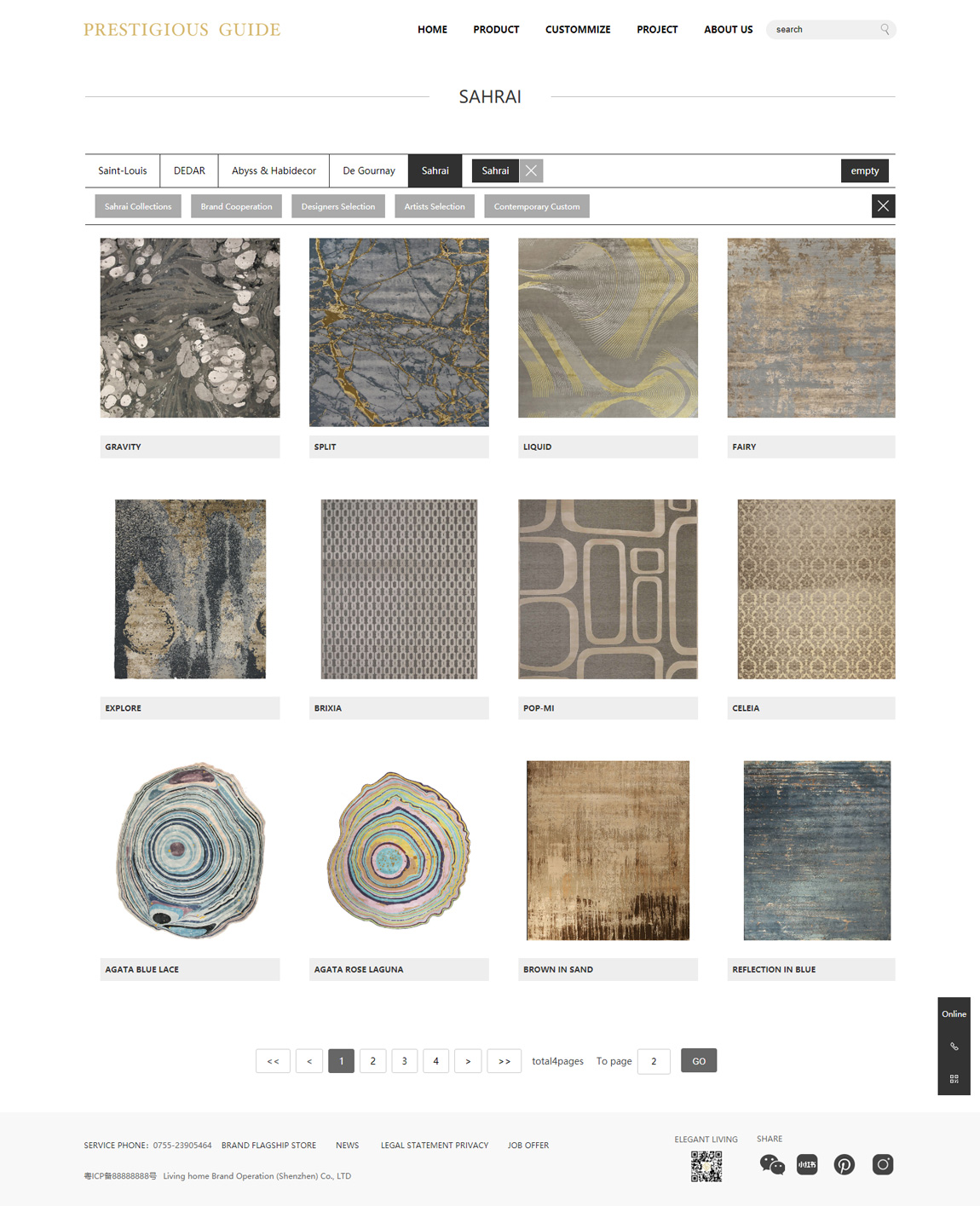The height and width of the screenshot is (1206, 980).
Task: Go to the next page arrow
Action: pos(468,1061)
